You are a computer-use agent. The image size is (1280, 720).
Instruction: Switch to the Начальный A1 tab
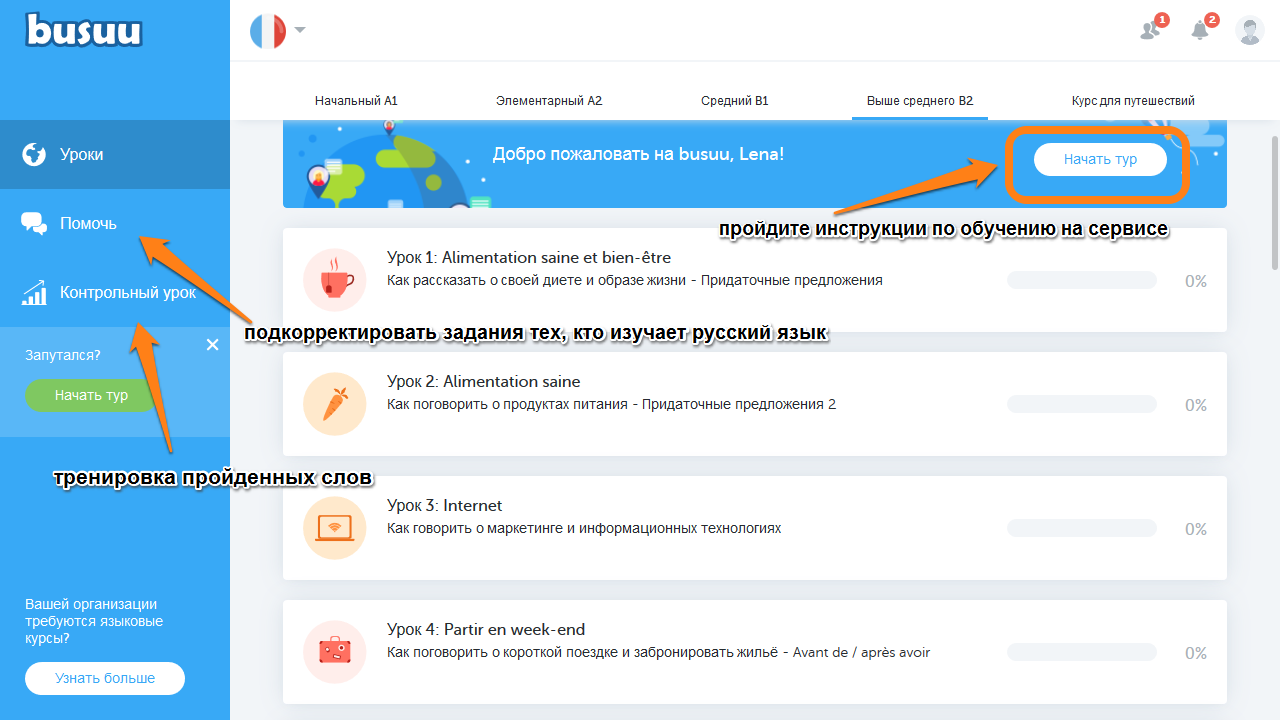(x=356, y=101)
